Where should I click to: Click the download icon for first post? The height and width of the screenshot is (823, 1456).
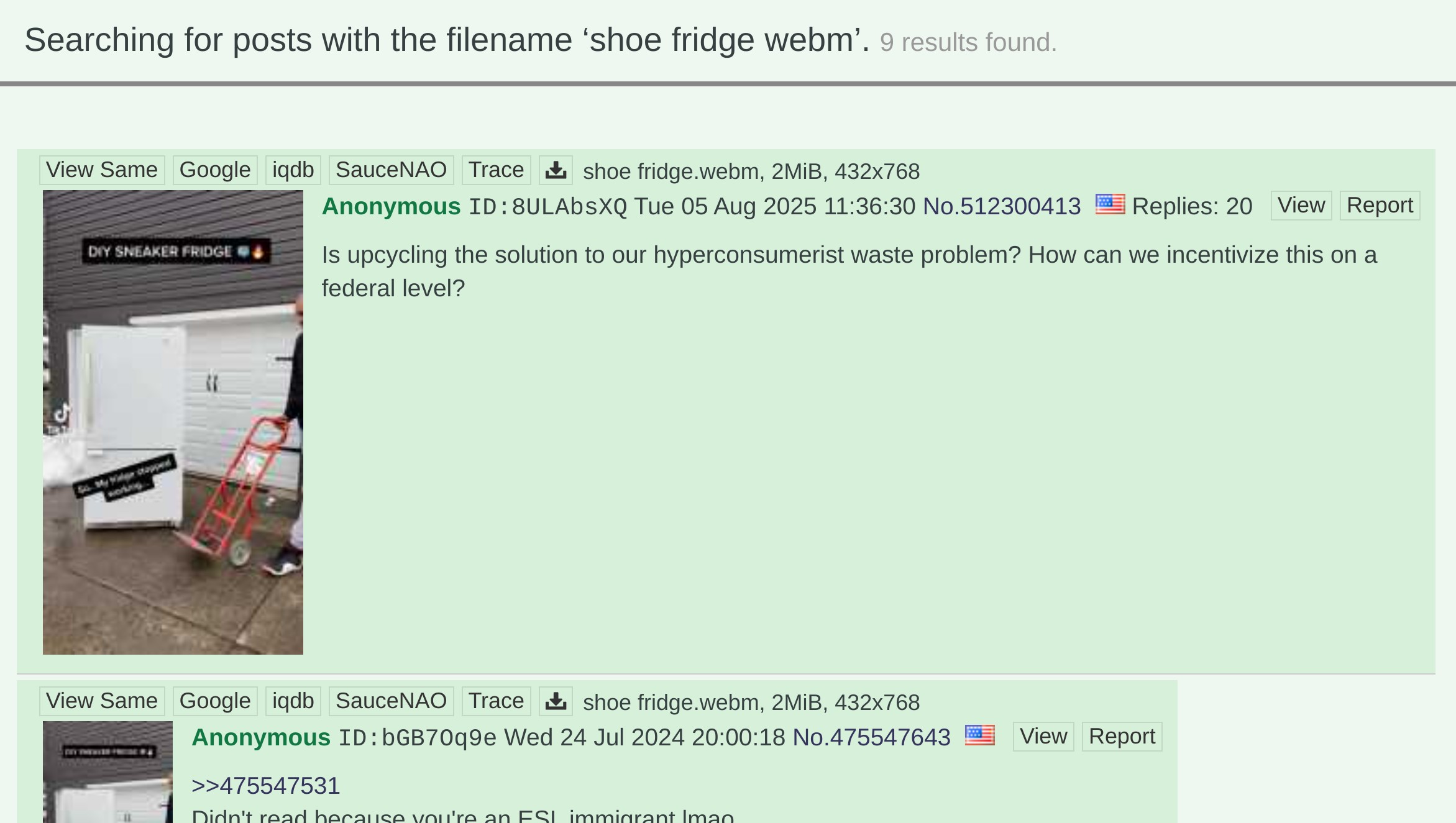(x=556, y=170)
